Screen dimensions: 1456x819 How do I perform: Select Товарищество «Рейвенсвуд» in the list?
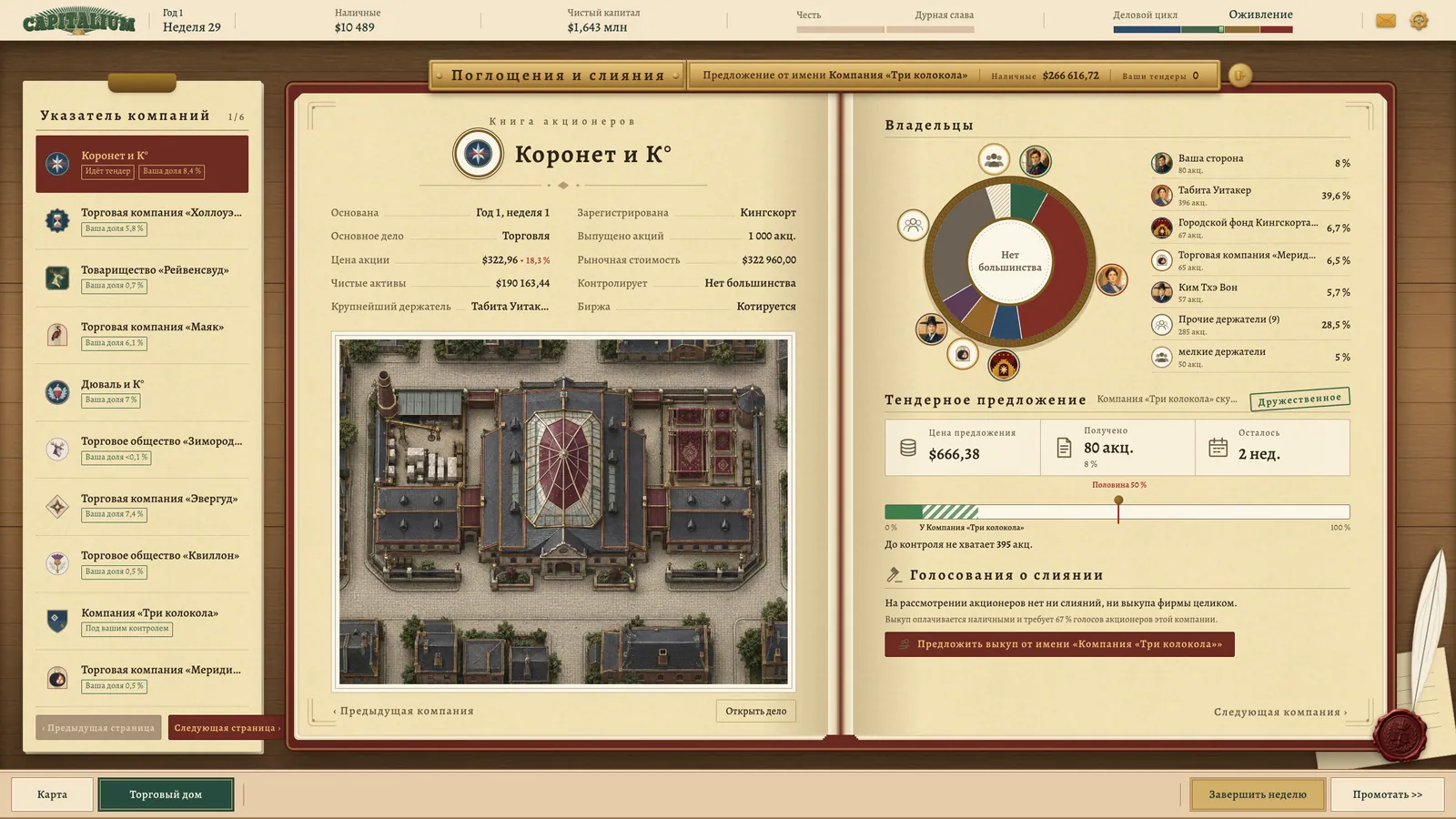[142, 278]
